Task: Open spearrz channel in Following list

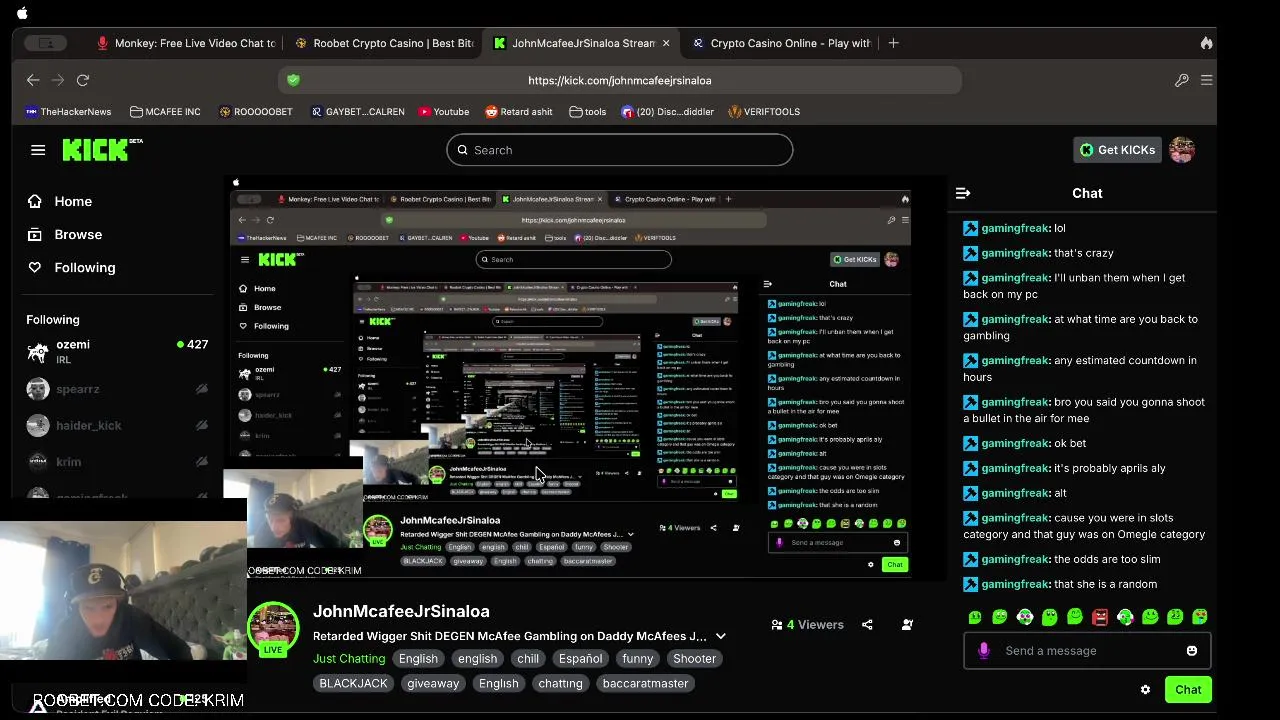Action: tap(117, 389)
